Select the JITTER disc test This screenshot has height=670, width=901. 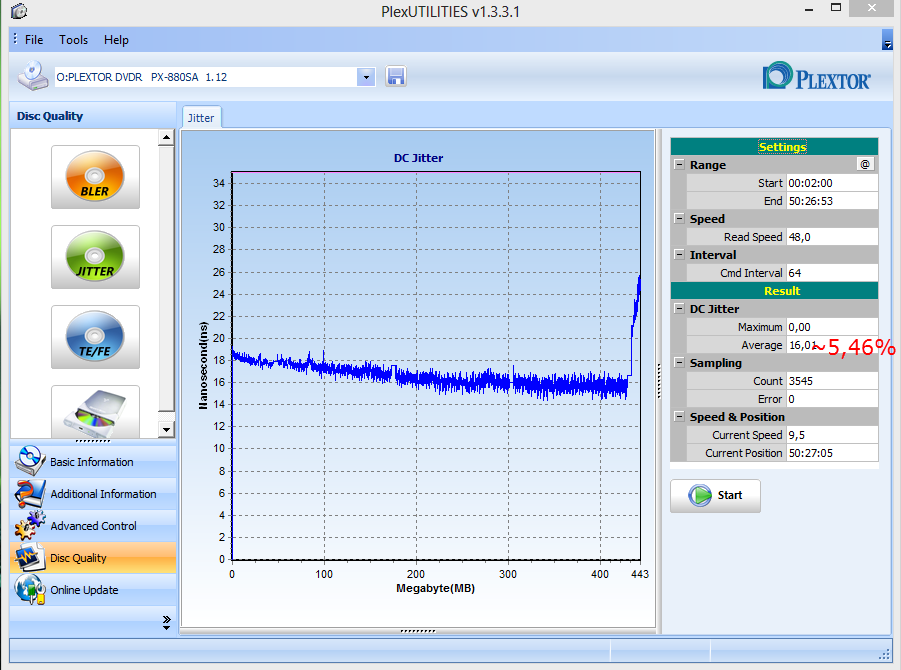tap(95, 257)
